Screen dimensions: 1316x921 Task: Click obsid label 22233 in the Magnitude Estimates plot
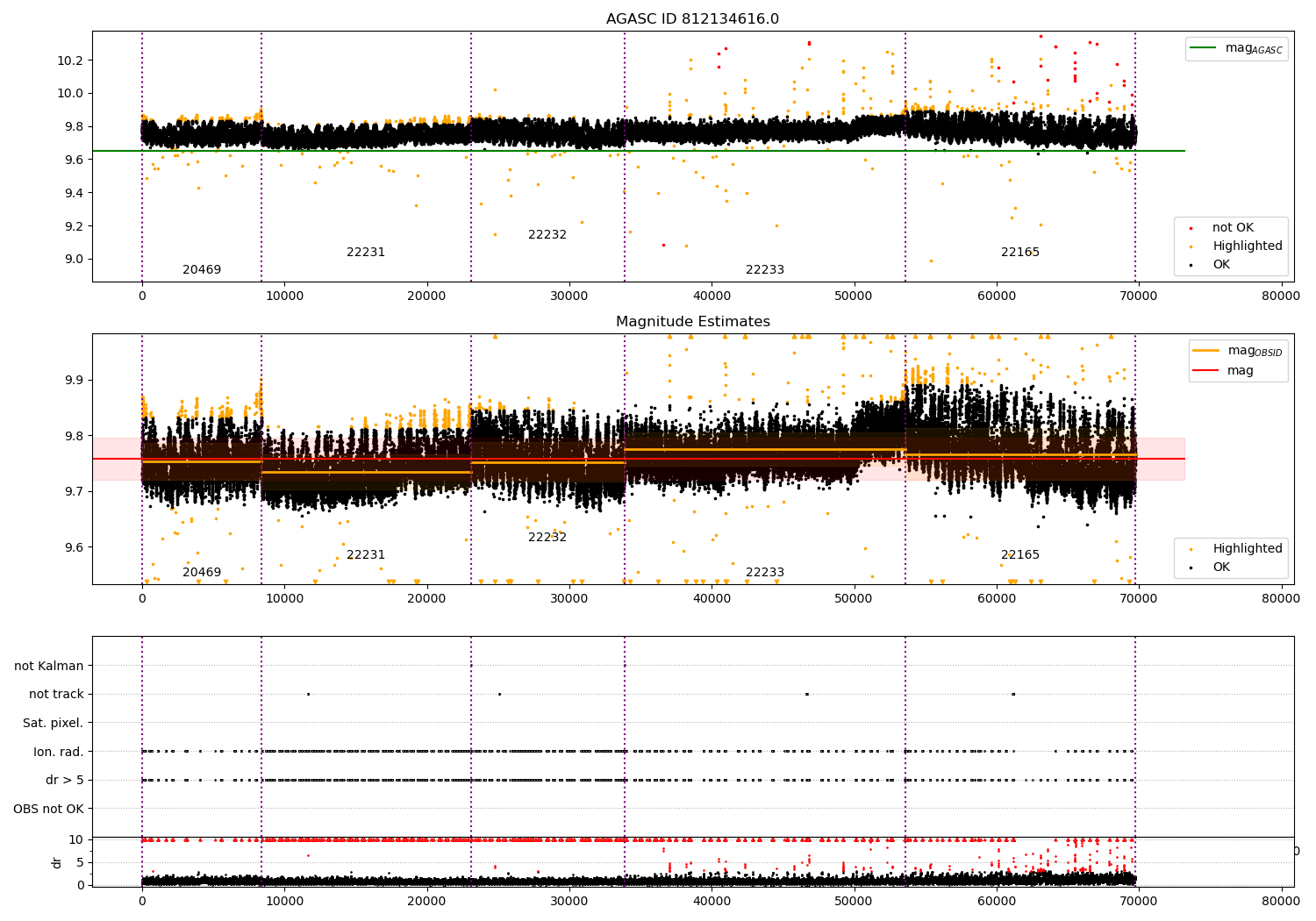tap(765, 573)
